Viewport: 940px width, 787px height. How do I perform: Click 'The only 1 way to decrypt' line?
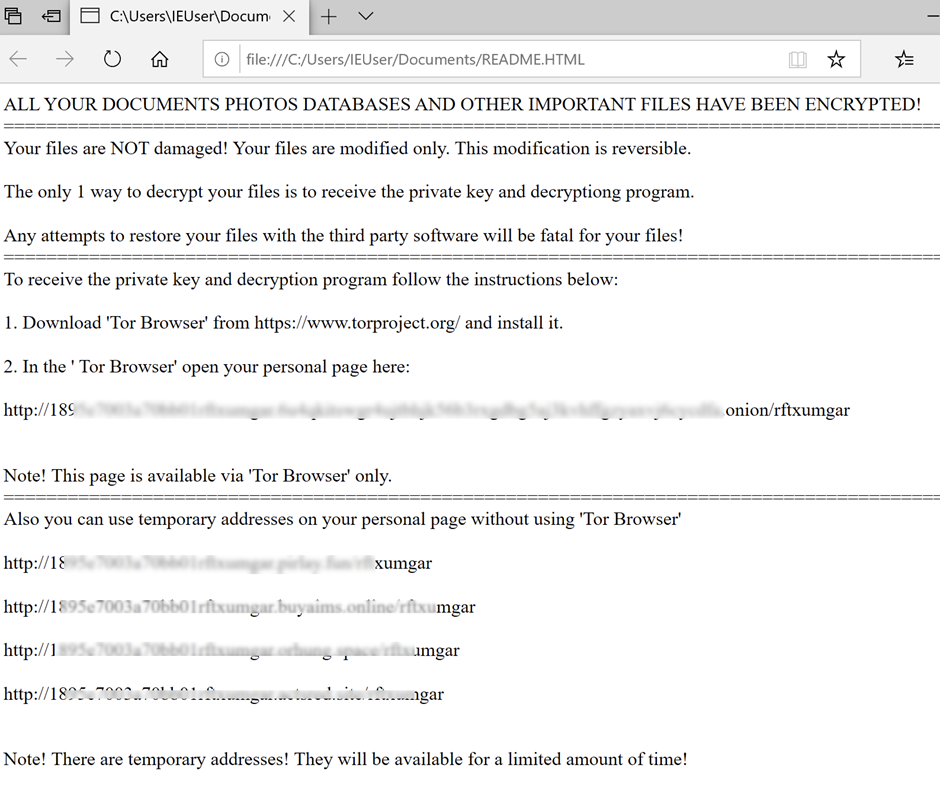pos(349,192)
